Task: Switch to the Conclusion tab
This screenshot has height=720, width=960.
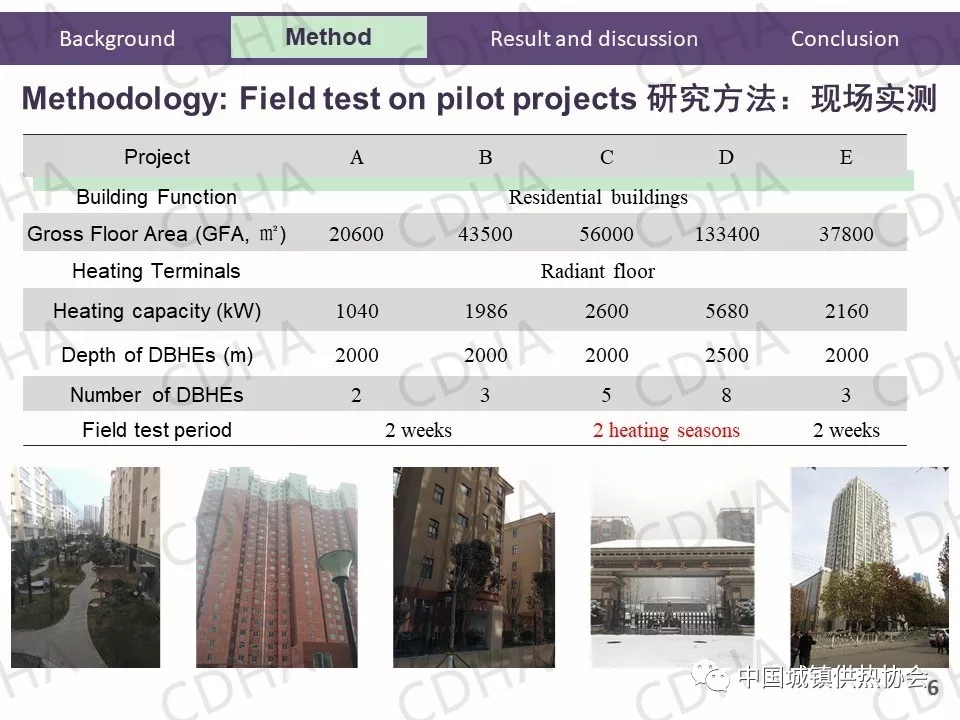Action: click(x=844, y=39)
